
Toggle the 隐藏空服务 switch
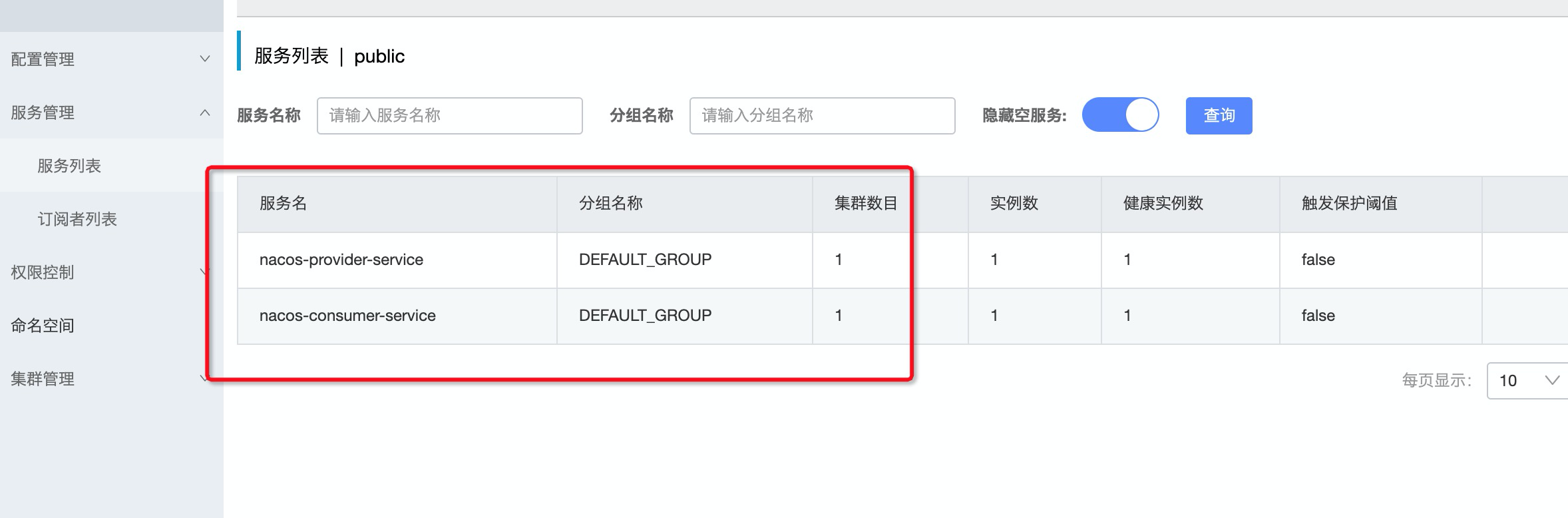1120,115
